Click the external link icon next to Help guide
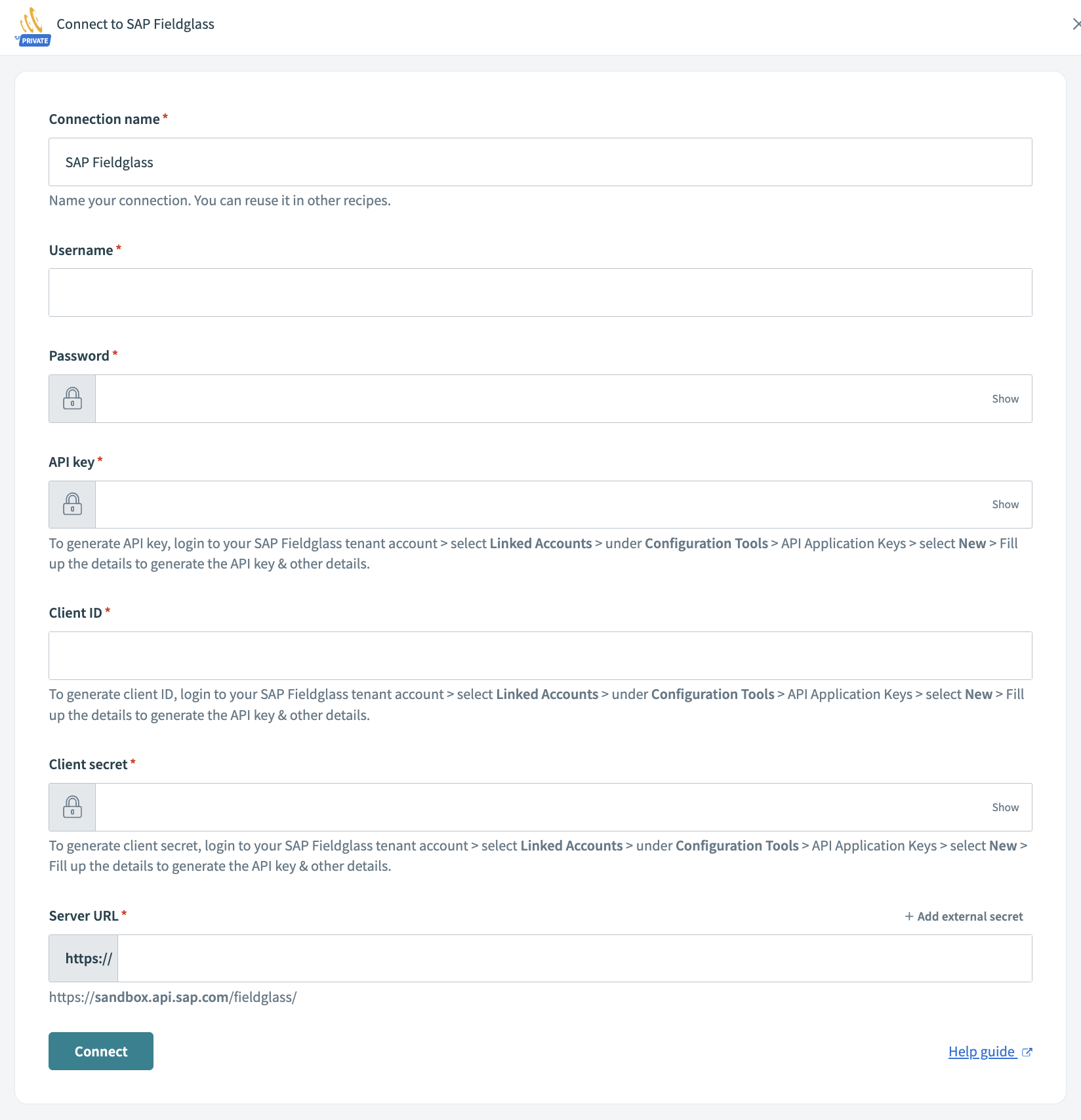The height and width of the screenshot is (1120, 1081). tap(1027, 1052)
